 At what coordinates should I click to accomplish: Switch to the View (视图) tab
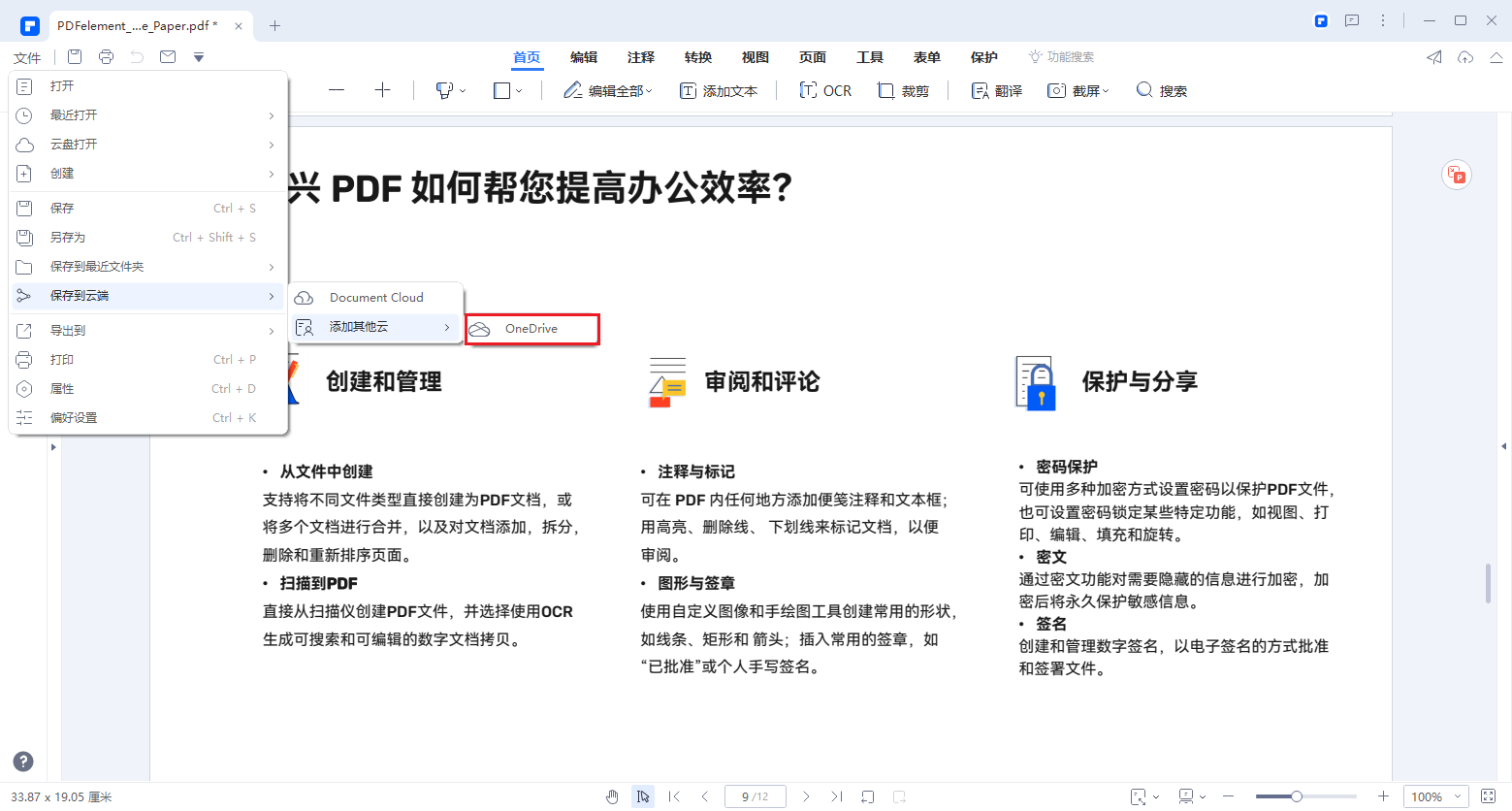point(756,57)
